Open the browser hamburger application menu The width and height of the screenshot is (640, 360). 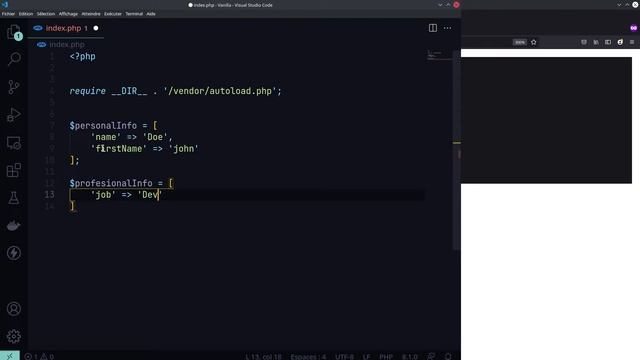click(632, 42)
